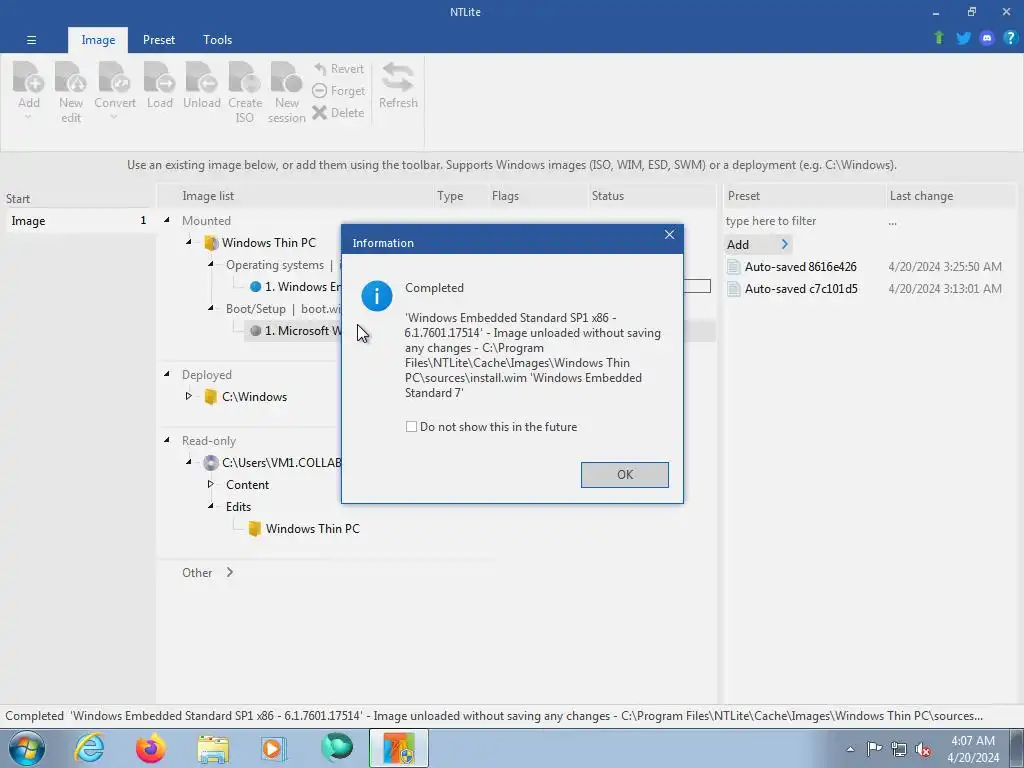The image size is (1024, 768).
Task: Open the hamburger menu icon
Action: (x=31, y=40)
